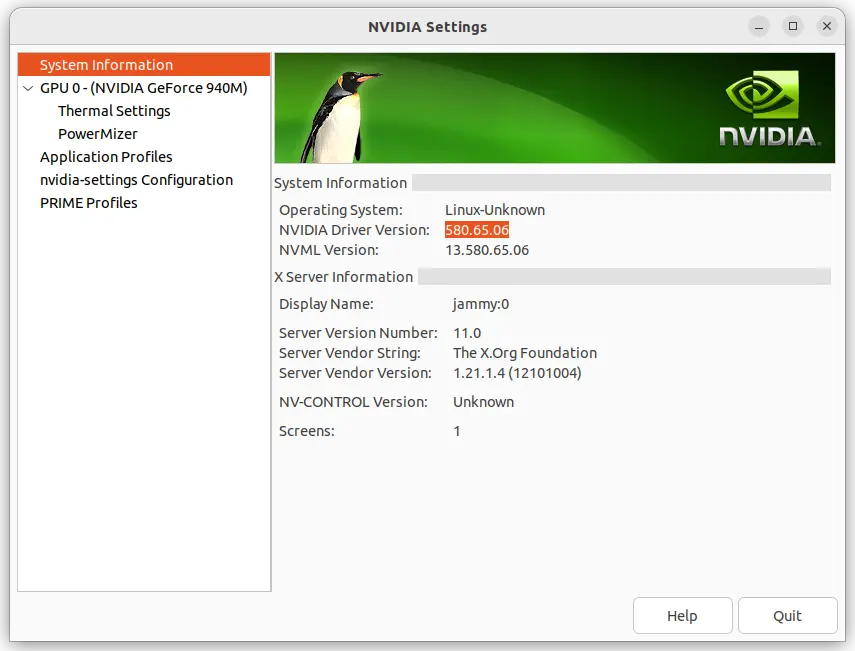Click the Screens value 1

(x=457, y=431)
